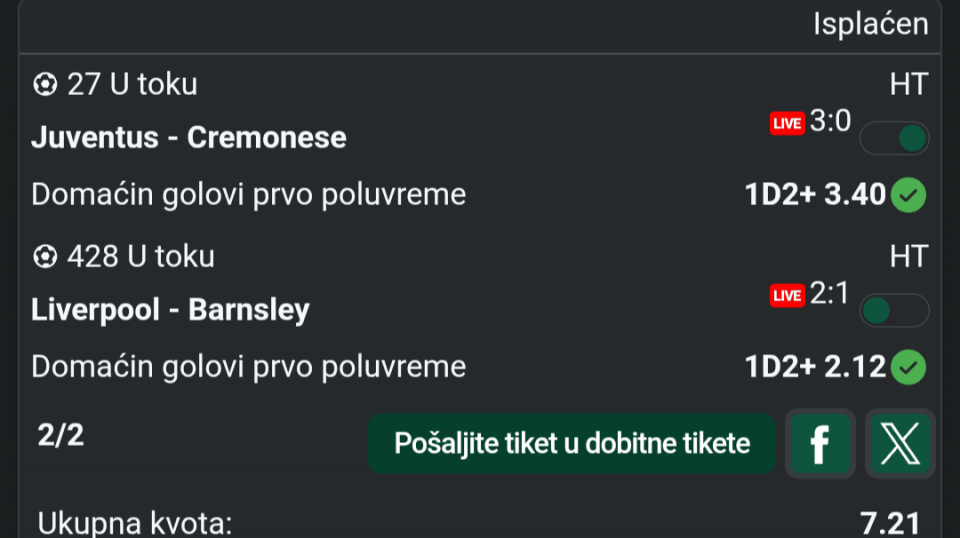Click the 2:1 live score
Image resolution: width=960 pixels, height=538 pixels.
click(x=830, y=293)
